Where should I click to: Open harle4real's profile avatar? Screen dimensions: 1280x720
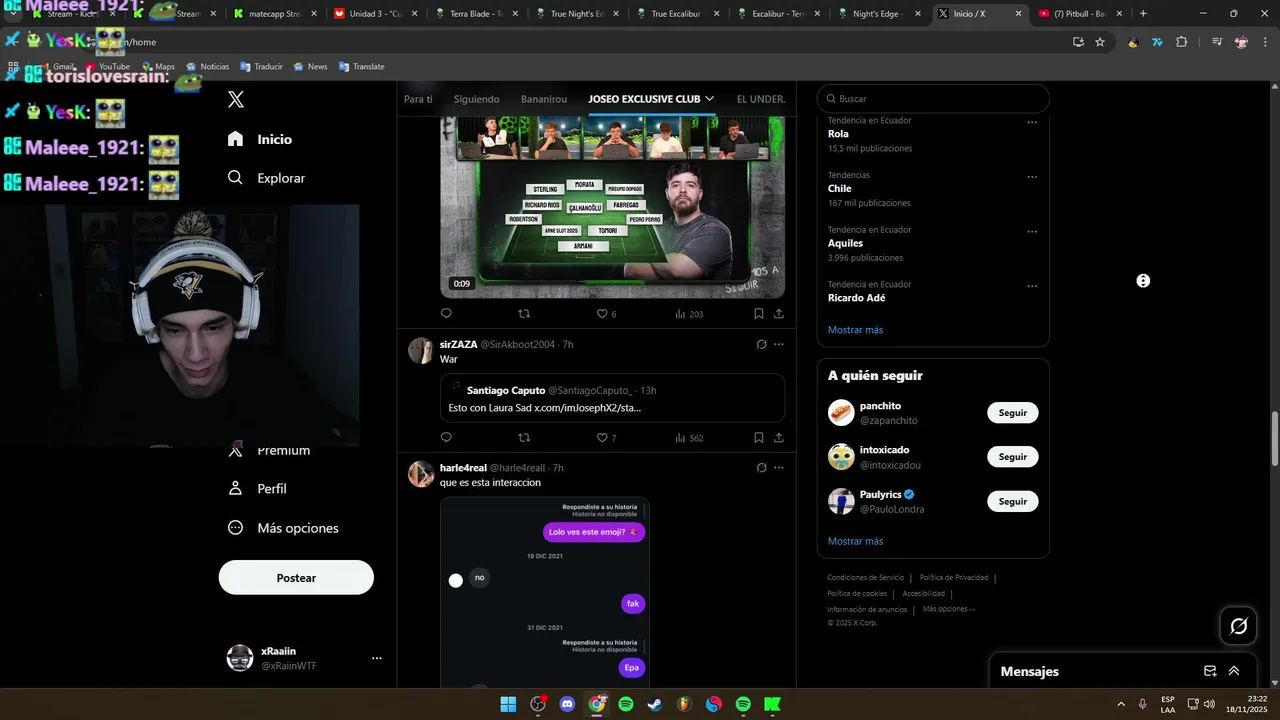pos(421,474)
